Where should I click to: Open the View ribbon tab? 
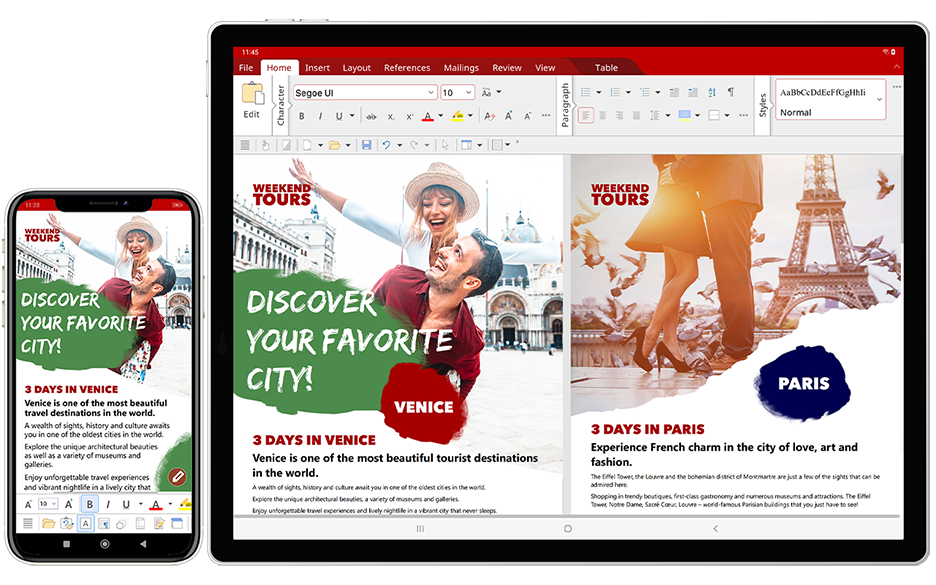tap(544, 68)
